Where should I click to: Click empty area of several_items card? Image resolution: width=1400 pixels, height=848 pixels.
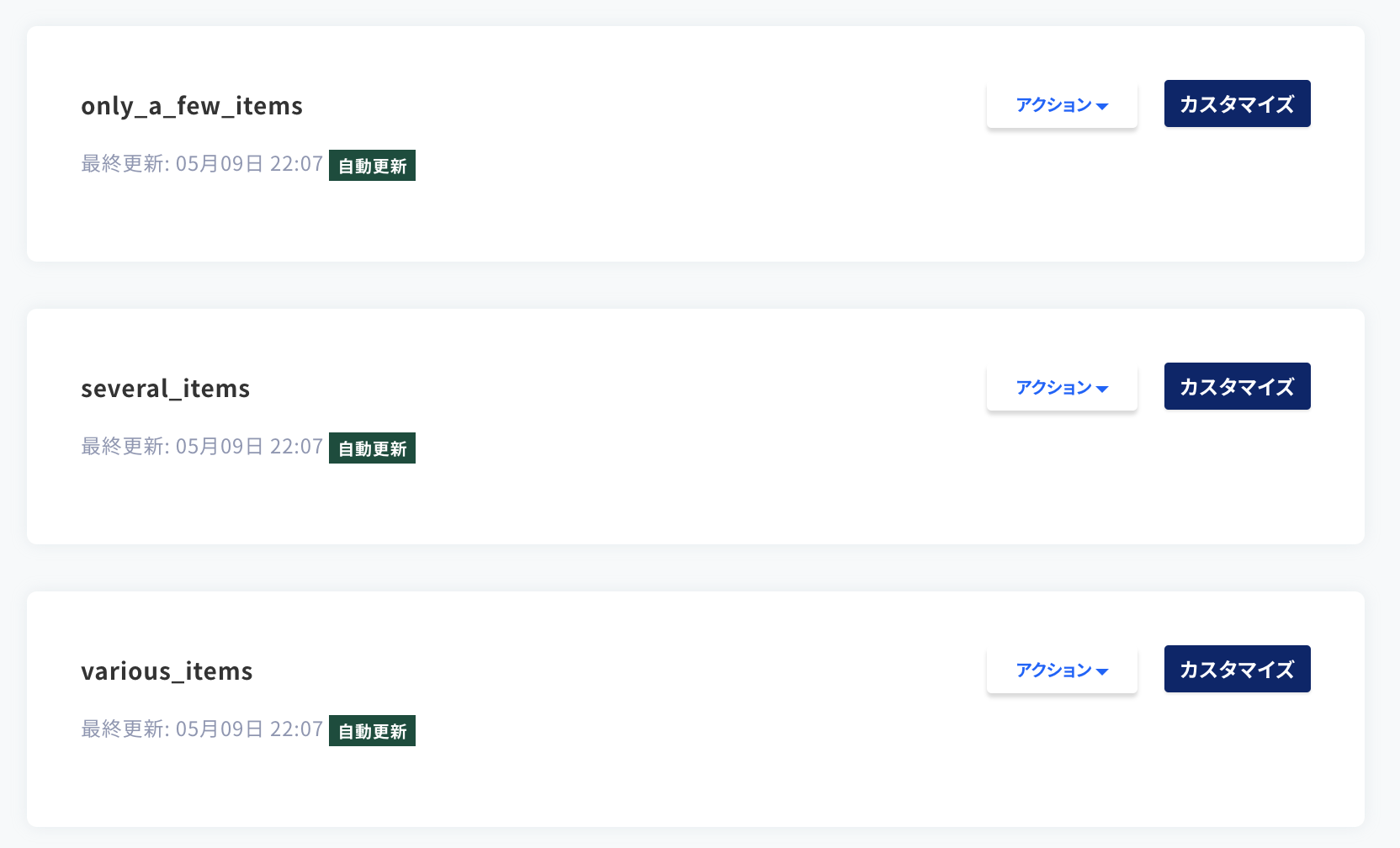(x=673, y=496)
